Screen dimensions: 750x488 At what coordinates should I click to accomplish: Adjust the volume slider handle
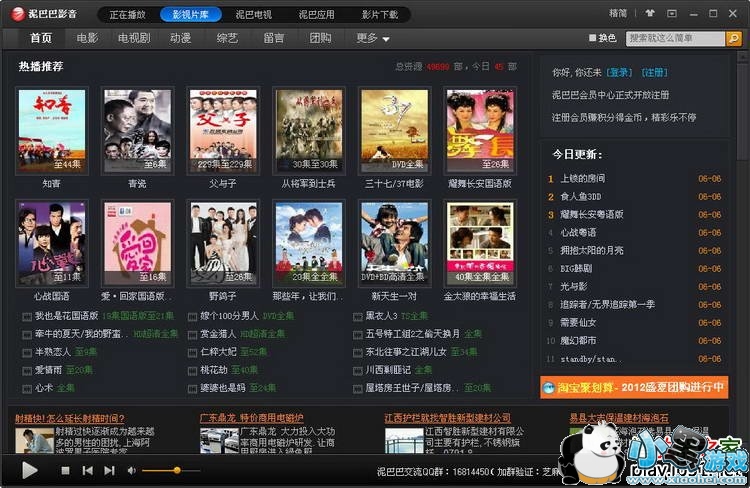pyautogui.click(x=177, y=470)
